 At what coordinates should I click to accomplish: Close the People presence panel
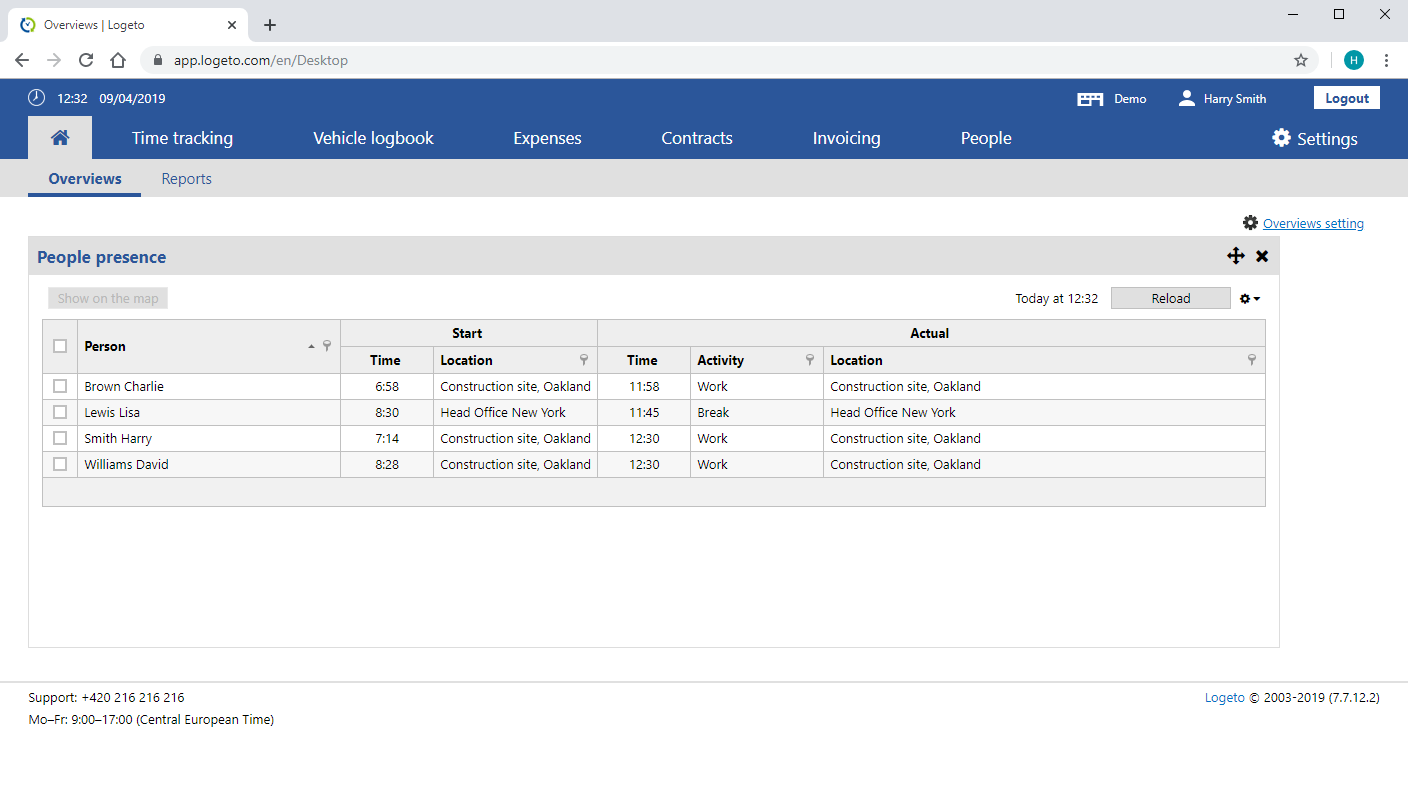click(1262, 256)
